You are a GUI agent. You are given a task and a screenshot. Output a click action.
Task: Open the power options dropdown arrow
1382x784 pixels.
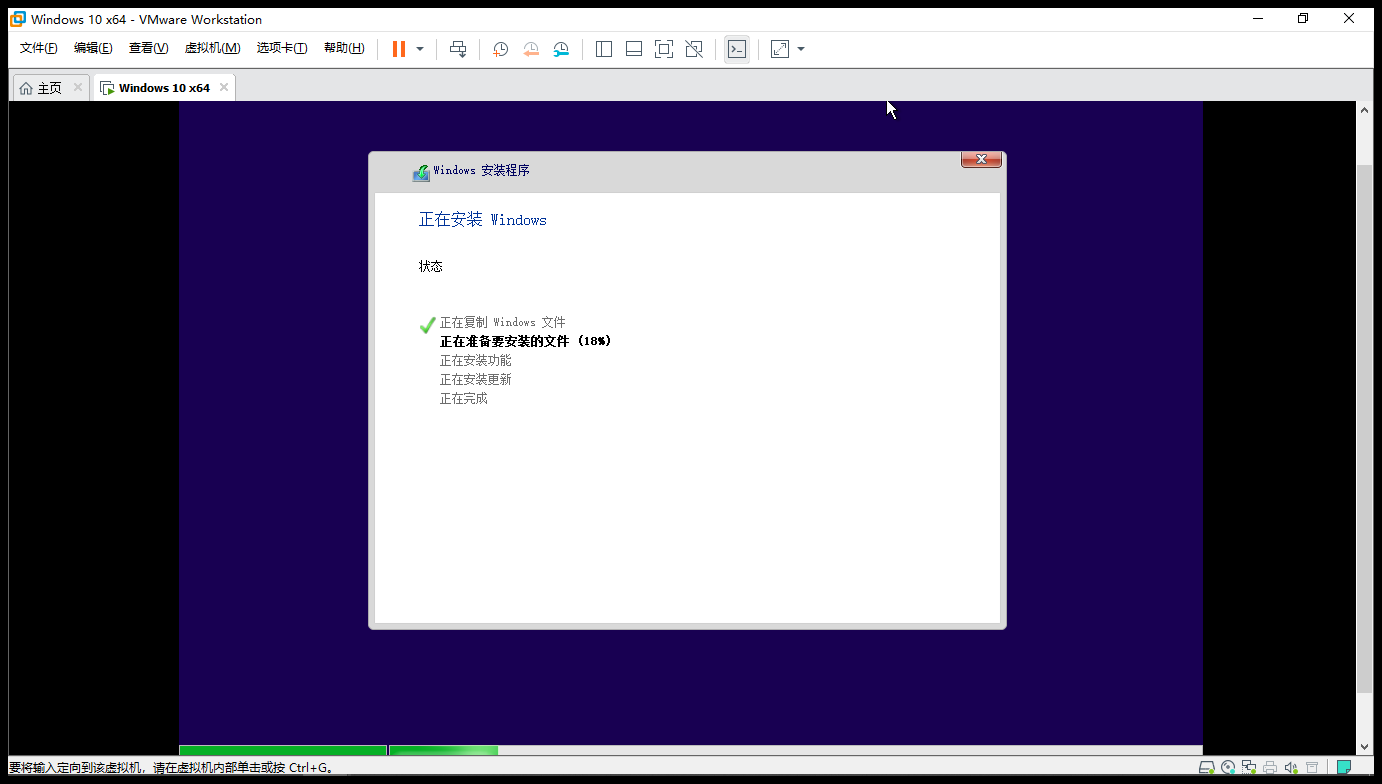click(420, 49)
